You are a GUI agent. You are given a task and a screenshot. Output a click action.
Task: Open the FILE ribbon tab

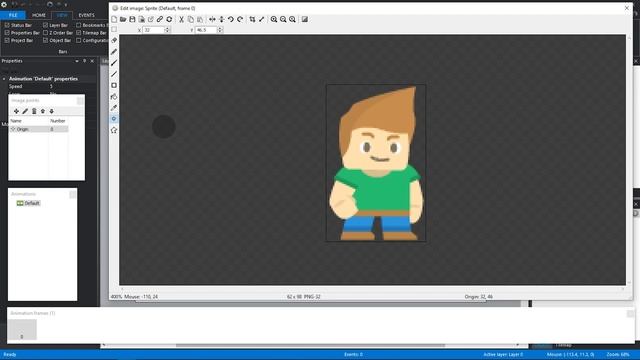pos(13,15)
